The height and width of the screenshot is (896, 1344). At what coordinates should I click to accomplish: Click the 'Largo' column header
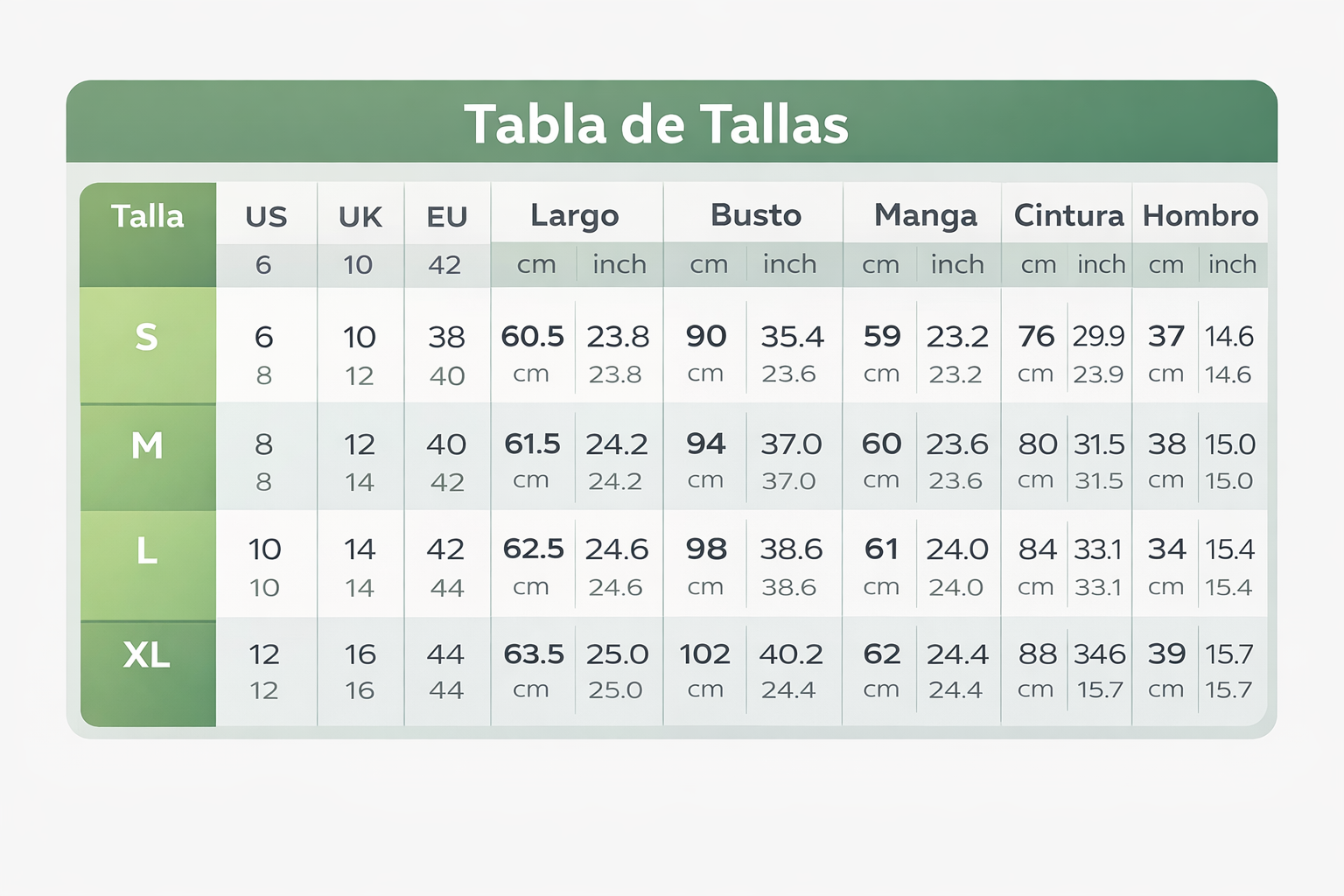coord(575,215)
